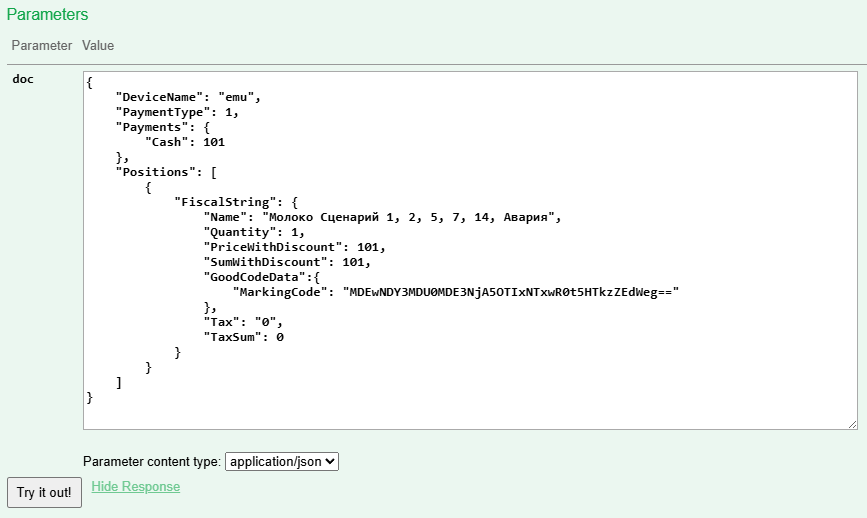Click the "PriceWithDiscount" line in the editor
The image size is (867, 518).
coord(294,247)
